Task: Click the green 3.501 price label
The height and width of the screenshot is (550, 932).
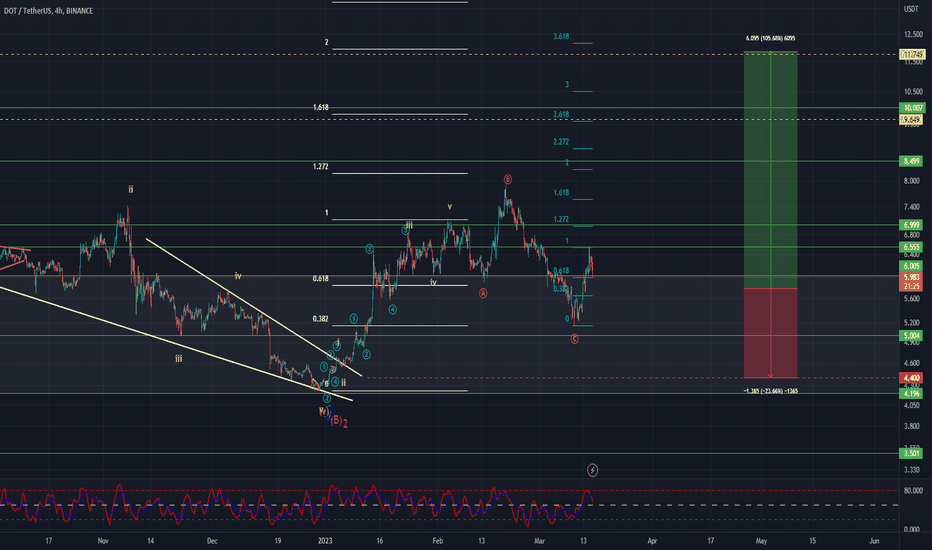Action: (911, 453)
